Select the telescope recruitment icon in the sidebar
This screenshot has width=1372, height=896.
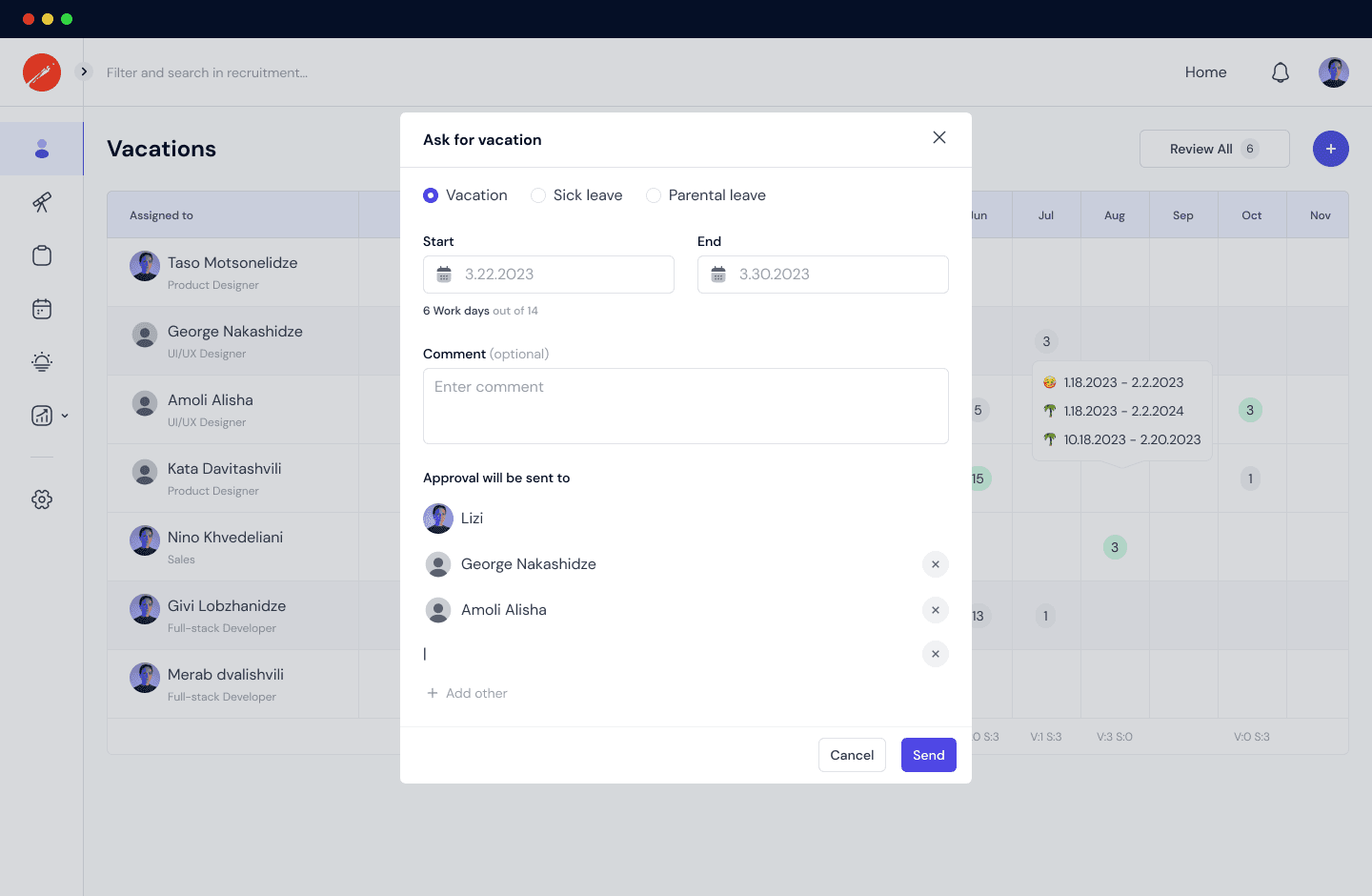click(x=42, y=202)
